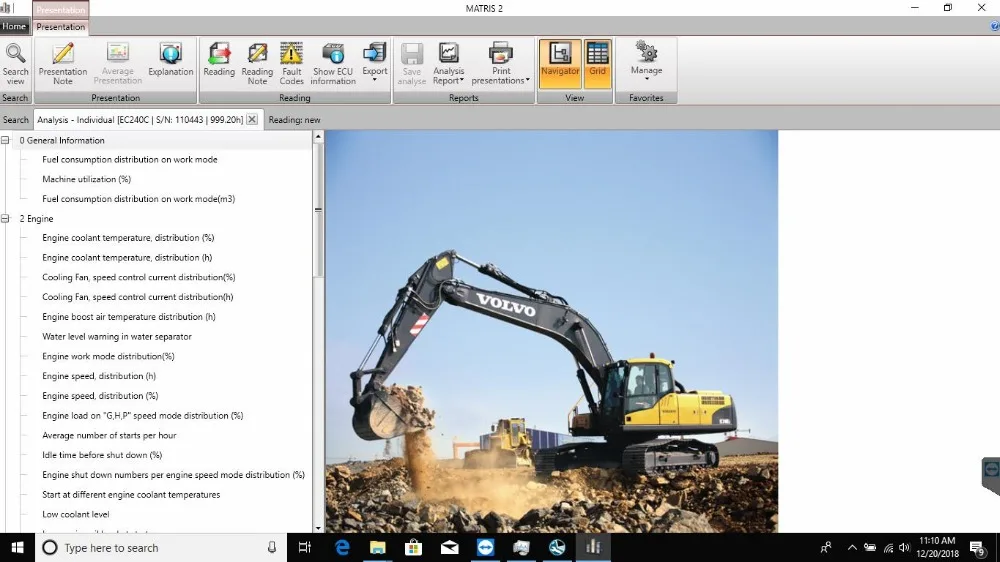Viewport: 1000px width, 562px height.
Task: Open the Explanation tool
Action: coord(171,62)
